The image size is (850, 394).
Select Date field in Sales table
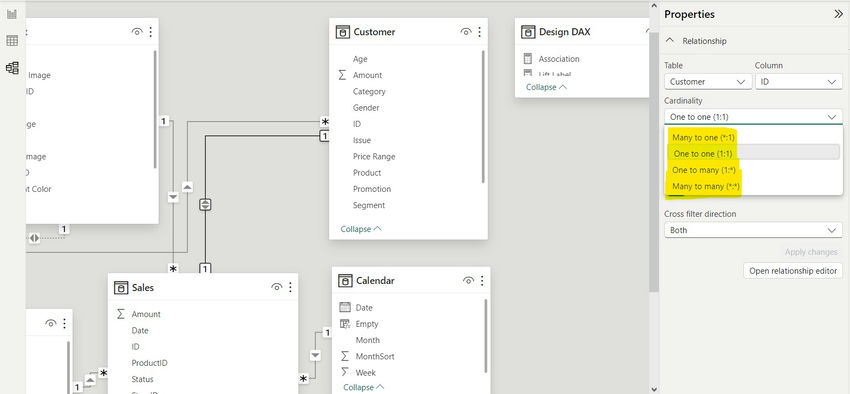[x=140, y=330]
